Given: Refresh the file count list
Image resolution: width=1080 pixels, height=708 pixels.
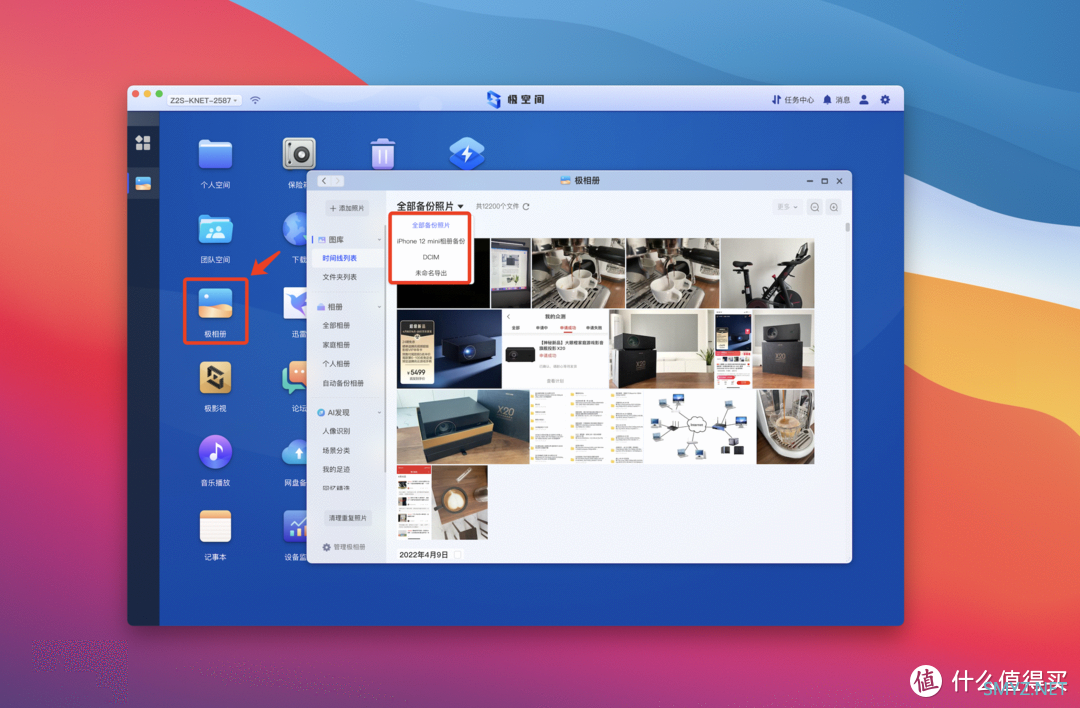Looking at the screenshot, I should (x=526, y=207).
